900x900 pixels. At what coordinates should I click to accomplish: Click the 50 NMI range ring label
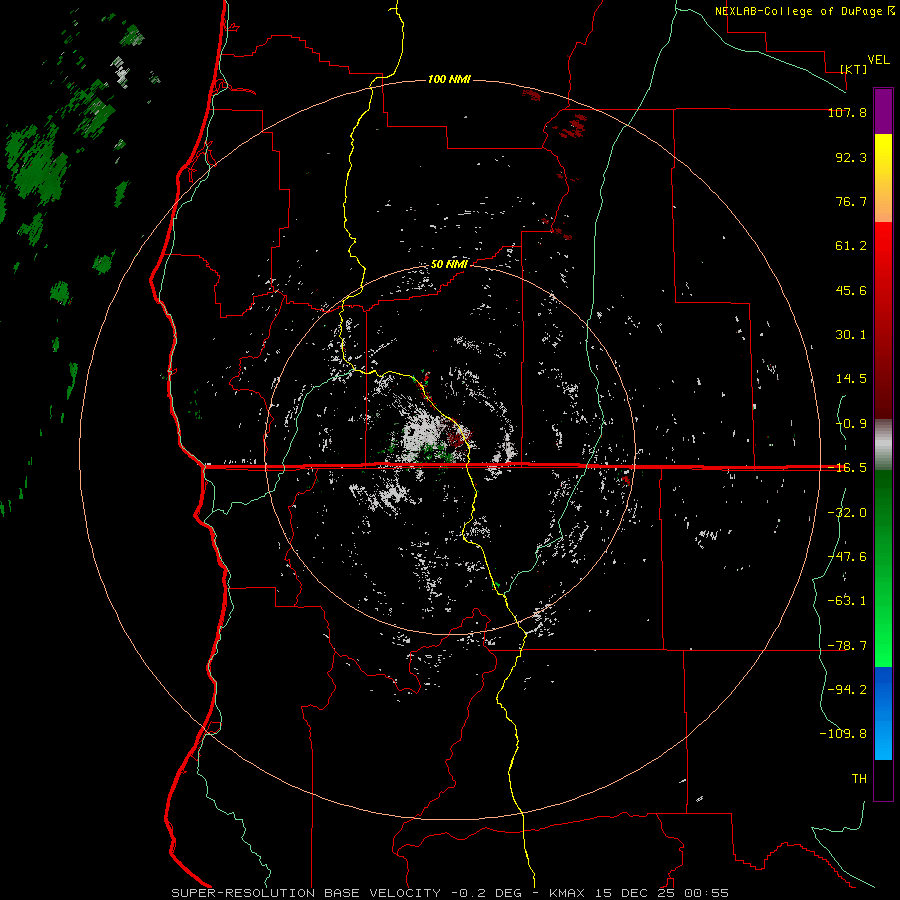pos(449,265)
